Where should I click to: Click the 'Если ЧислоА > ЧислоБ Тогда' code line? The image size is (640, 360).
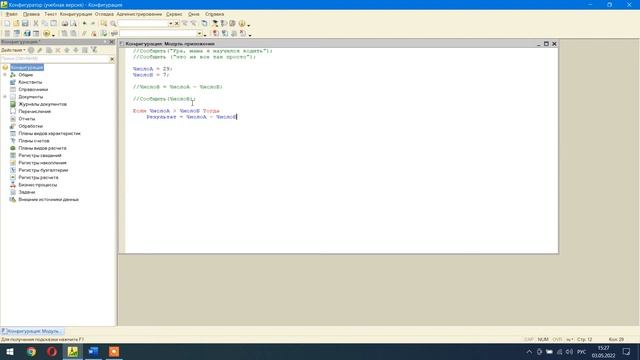[176, 111]
